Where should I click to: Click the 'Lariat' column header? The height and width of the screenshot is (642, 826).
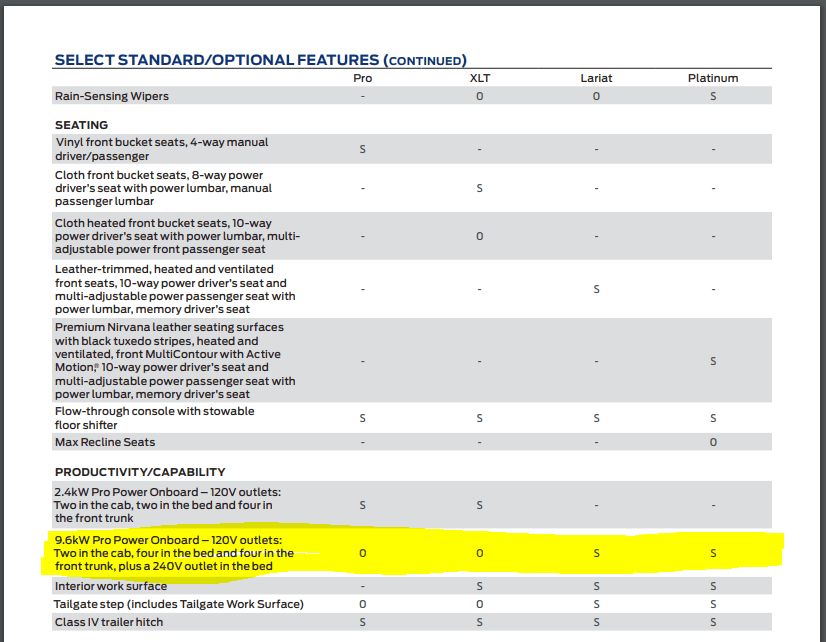(x=596, y=78)
